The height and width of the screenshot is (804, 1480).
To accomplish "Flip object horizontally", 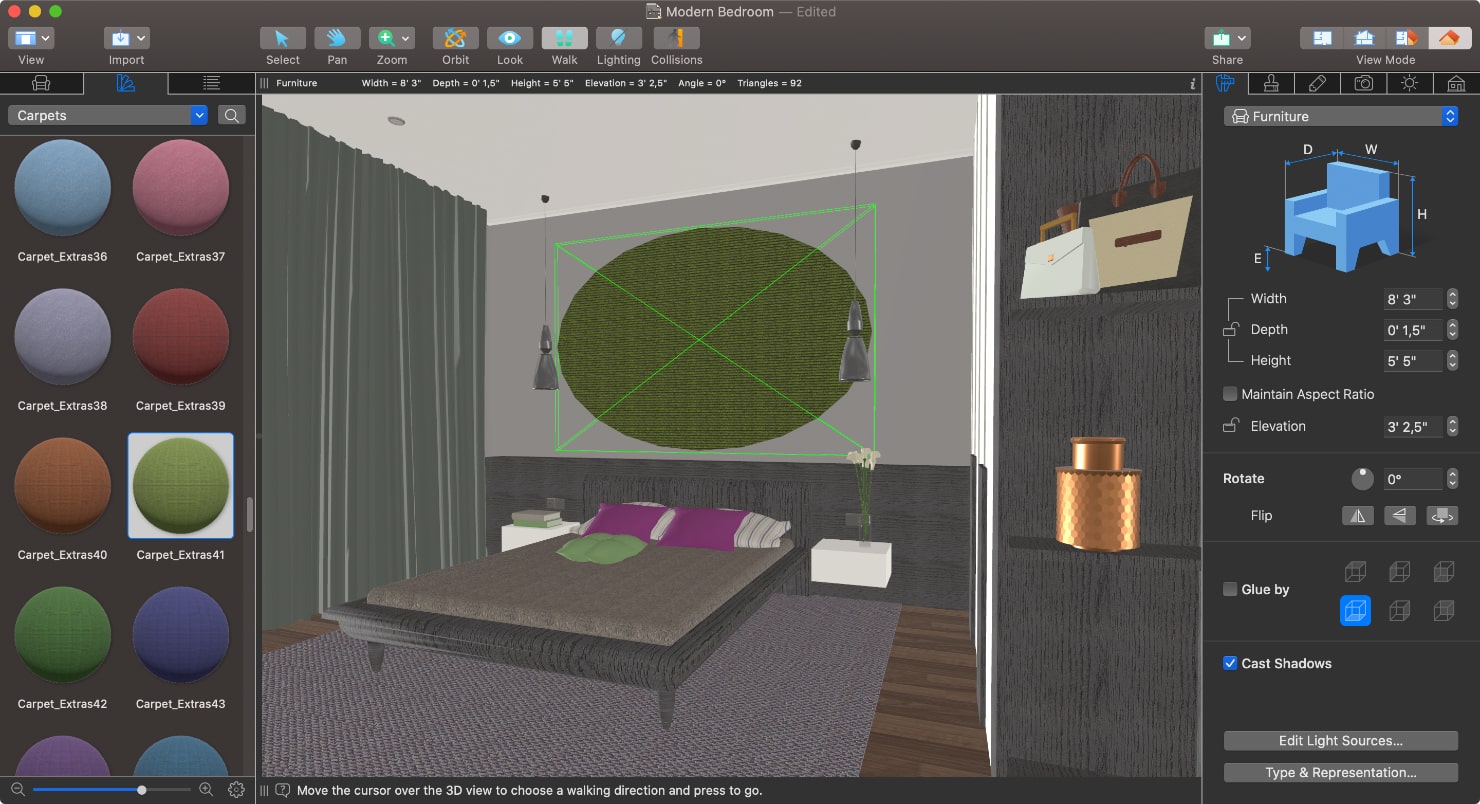I will (1357, 516).
